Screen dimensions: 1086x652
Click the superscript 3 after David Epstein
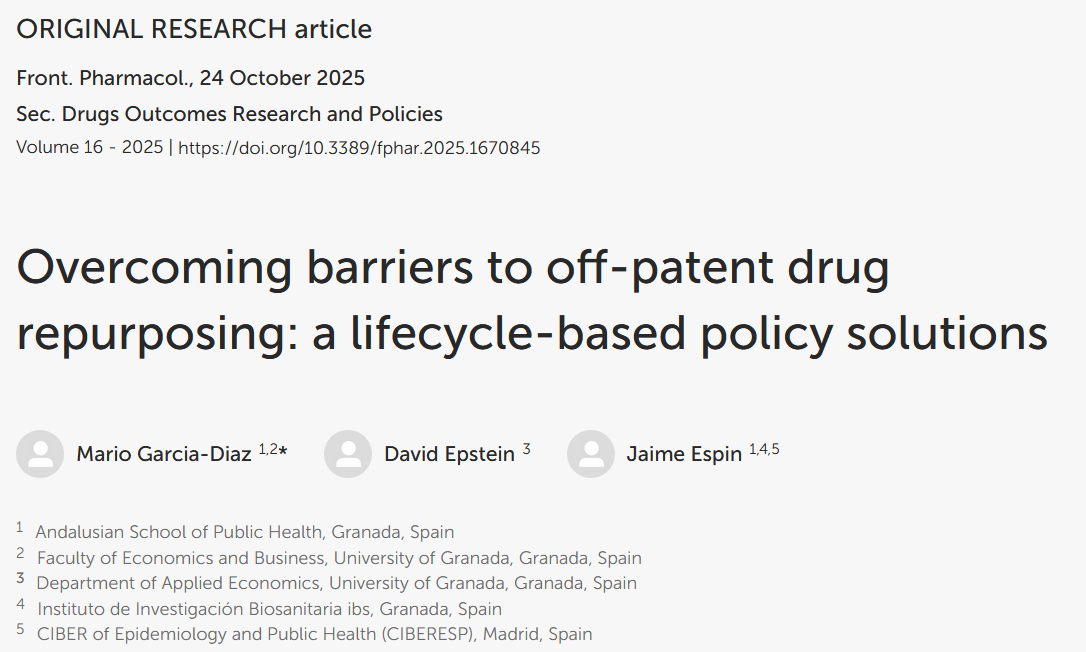coord(527,450)
